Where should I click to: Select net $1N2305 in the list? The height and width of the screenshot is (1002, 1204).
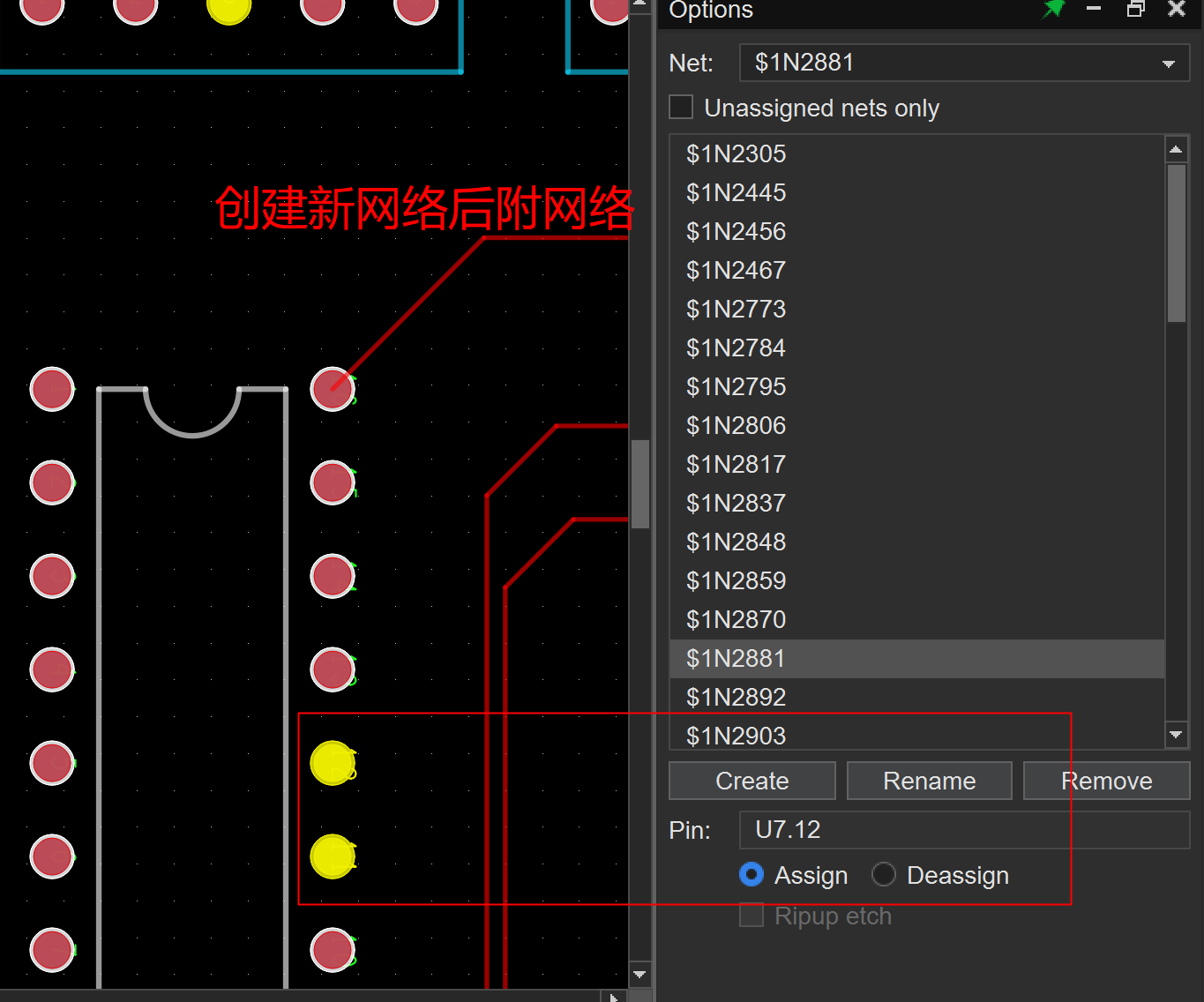pos(736,154)
